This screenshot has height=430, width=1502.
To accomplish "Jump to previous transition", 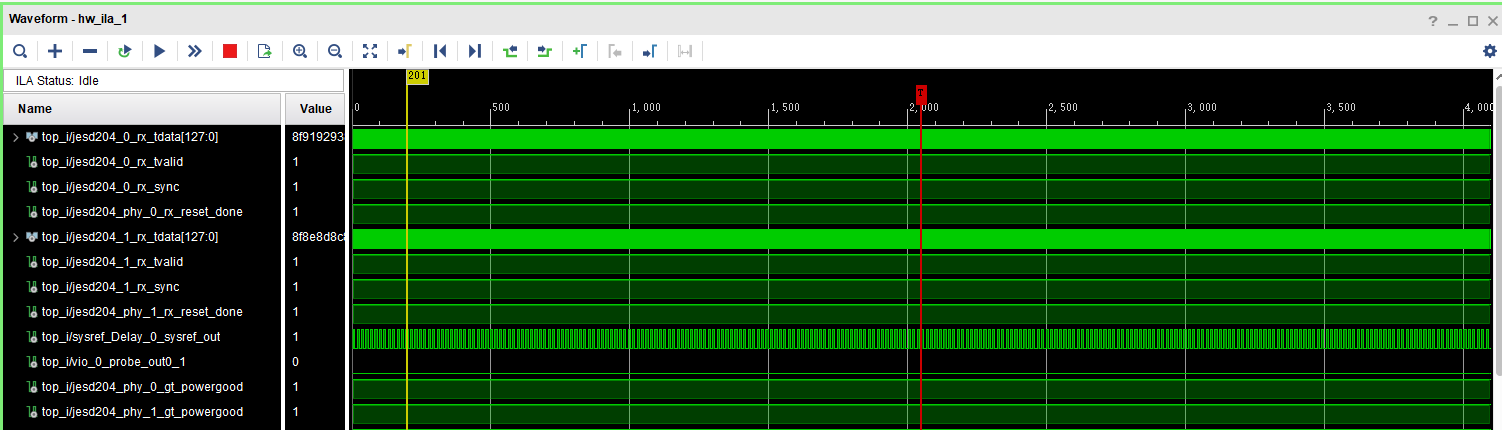I will coord(510,51).
